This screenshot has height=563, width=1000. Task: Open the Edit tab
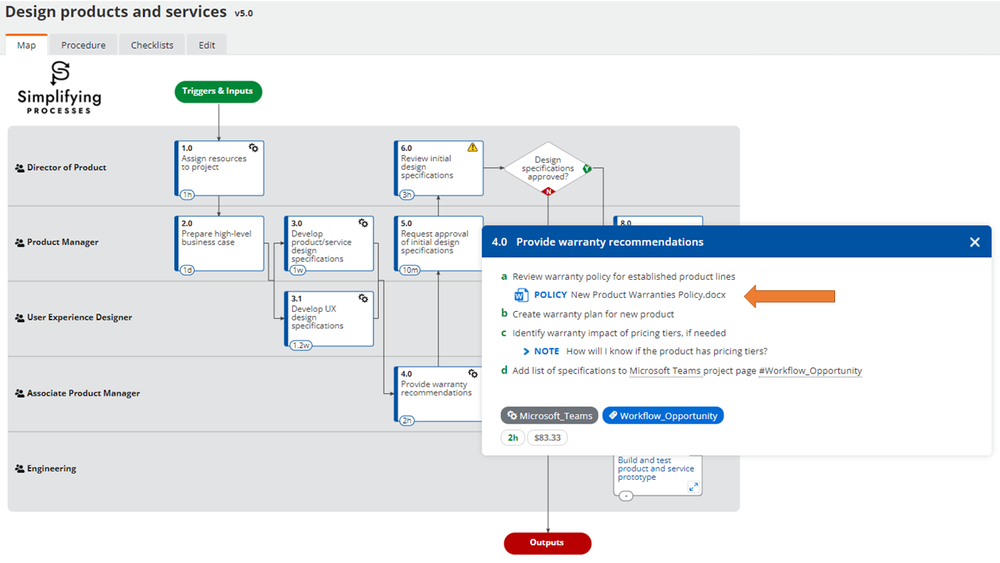[207, 45]
